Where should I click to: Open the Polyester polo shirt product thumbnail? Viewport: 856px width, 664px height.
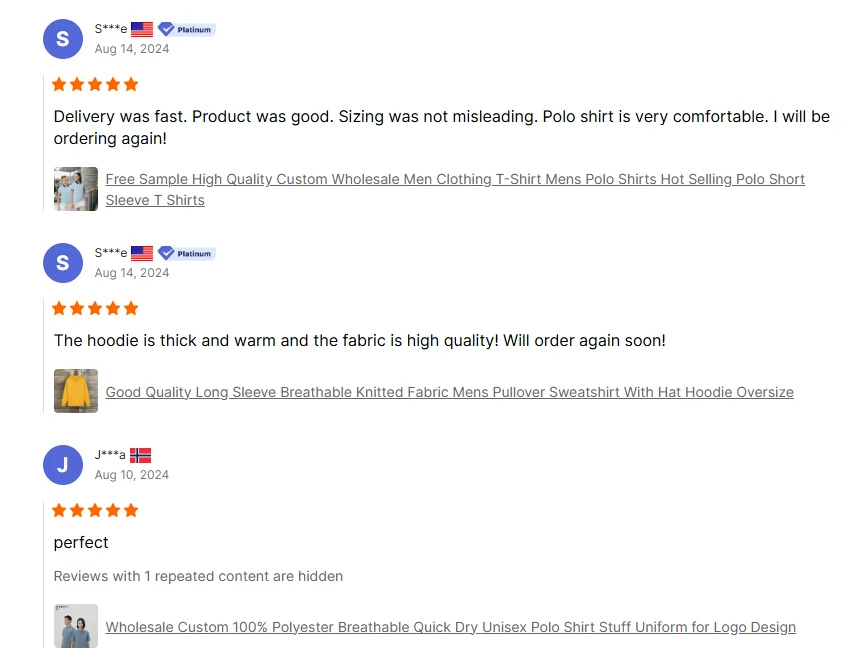tap(76, 626)
